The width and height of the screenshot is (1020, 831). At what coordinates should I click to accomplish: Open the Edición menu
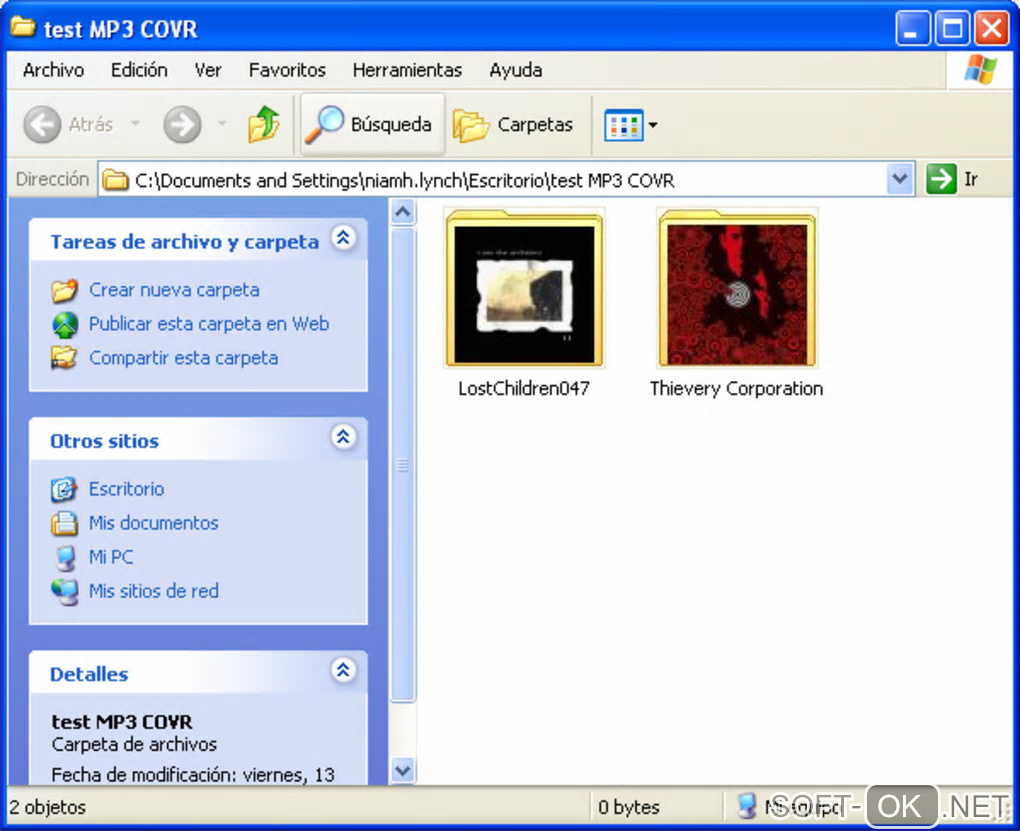(139, 70)
